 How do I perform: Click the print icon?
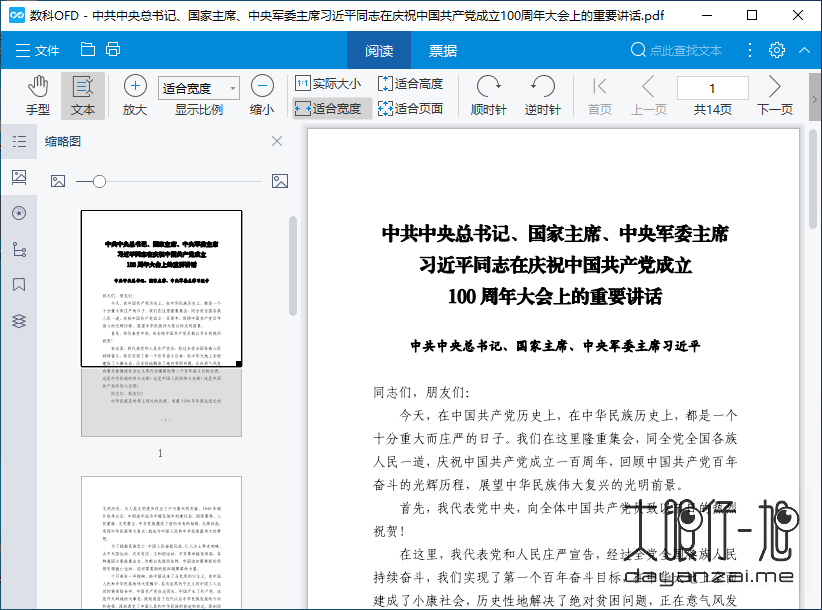[113, 49]
